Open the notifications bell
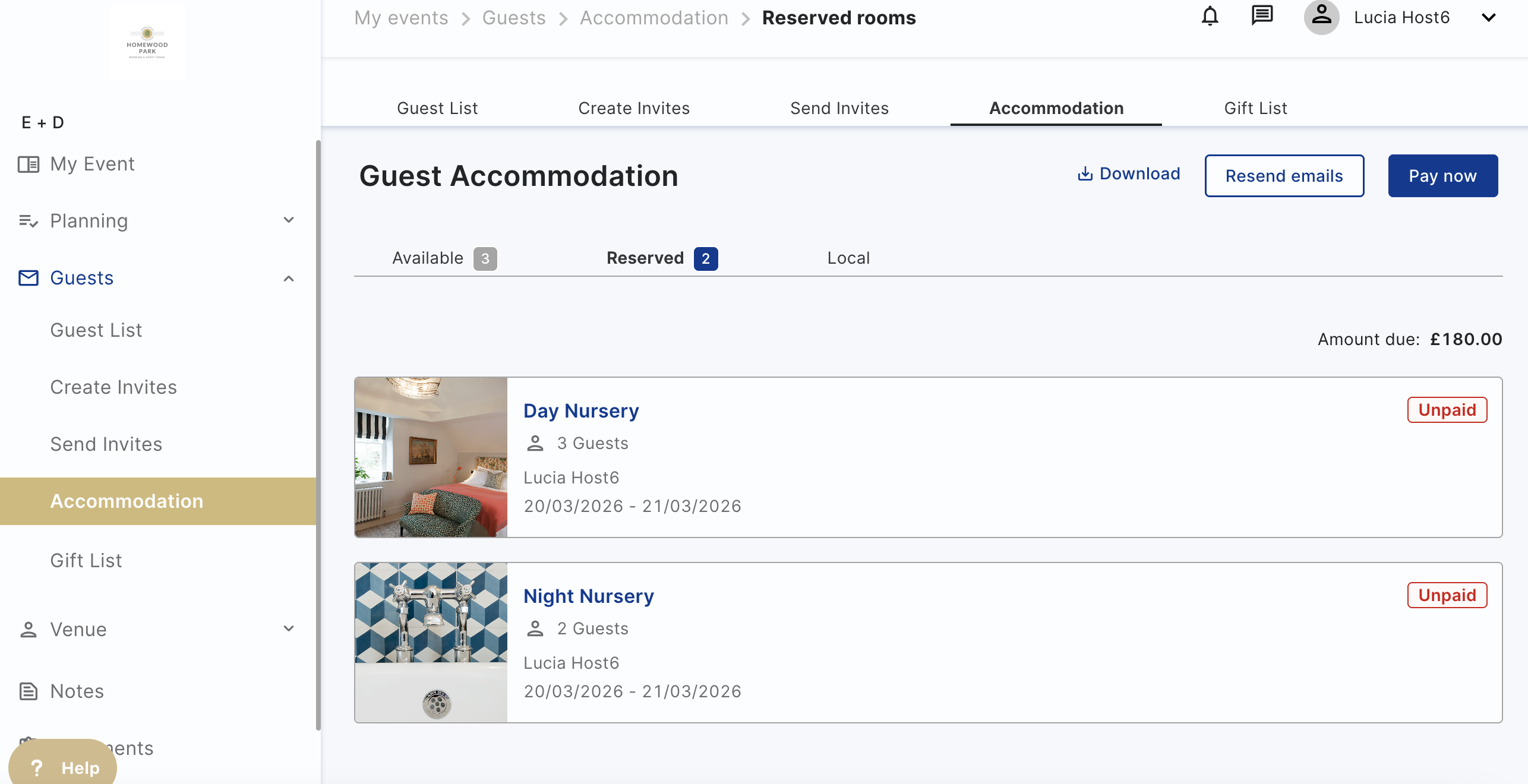 pyautogui.click(x=1210, y=17)
